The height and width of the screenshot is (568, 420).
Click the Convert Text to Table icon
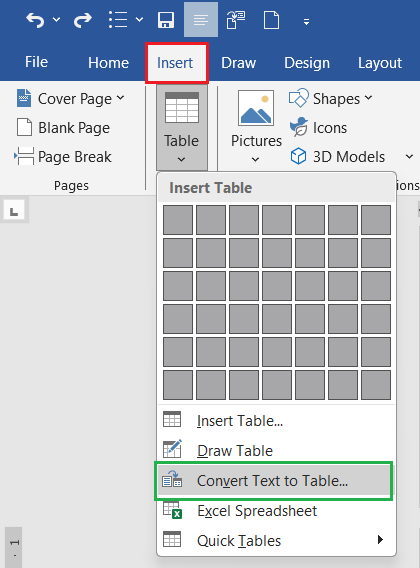pos(172,480)
